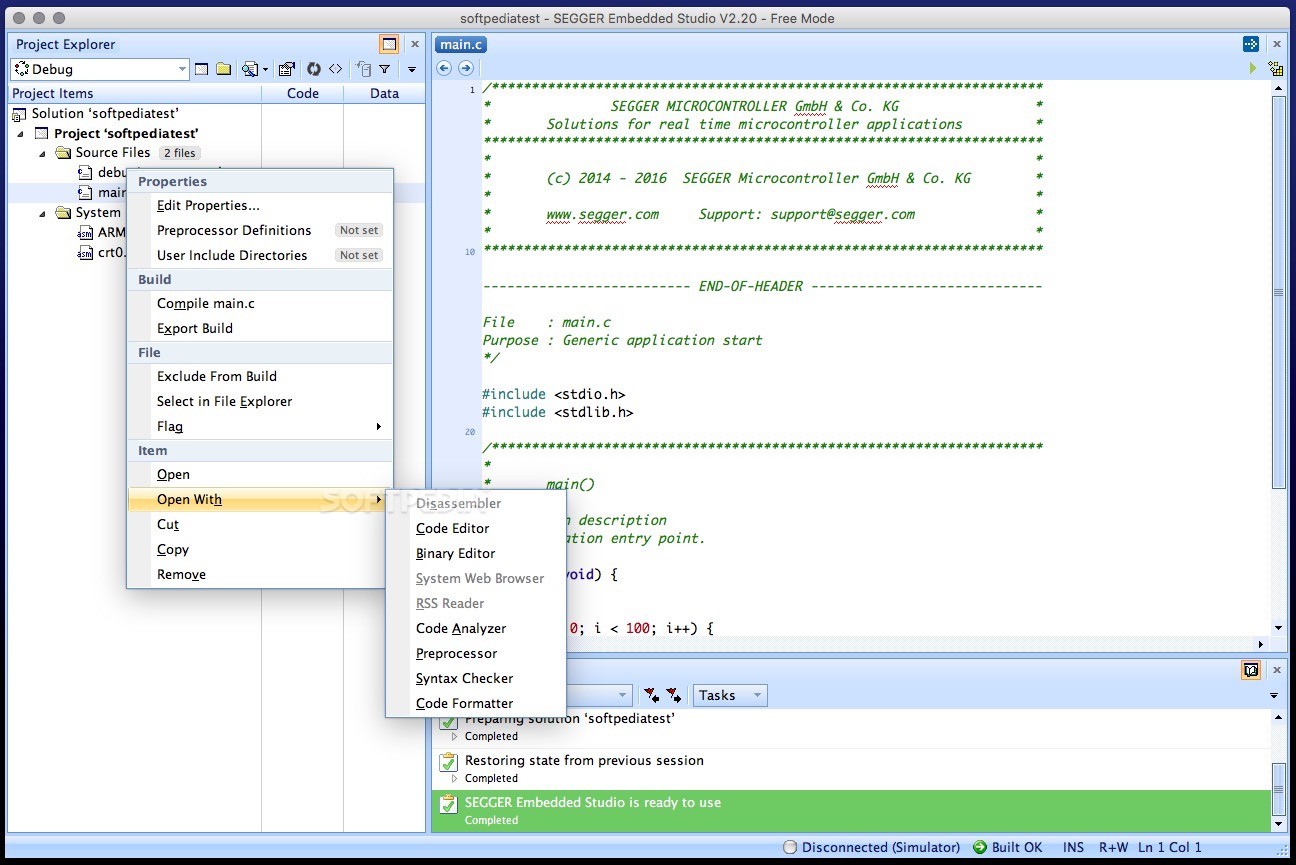This screenshot has width=1296, height=865.
Task: Open the project properties icon in Project Explorer toolbar
Action: (x=287, y=69)
